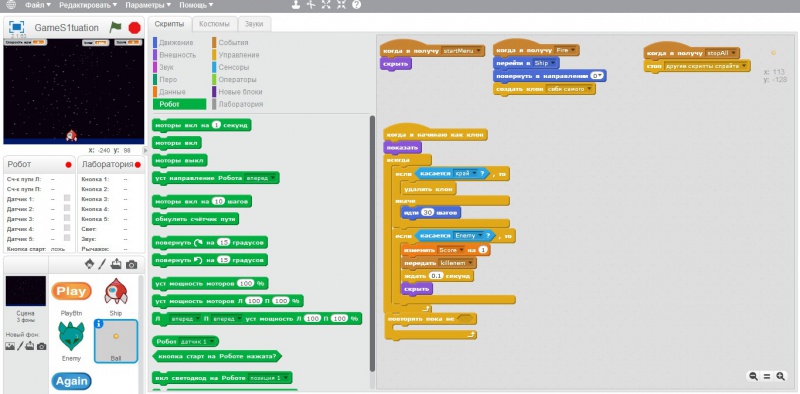Upload sprite from file

click(116, 264)
